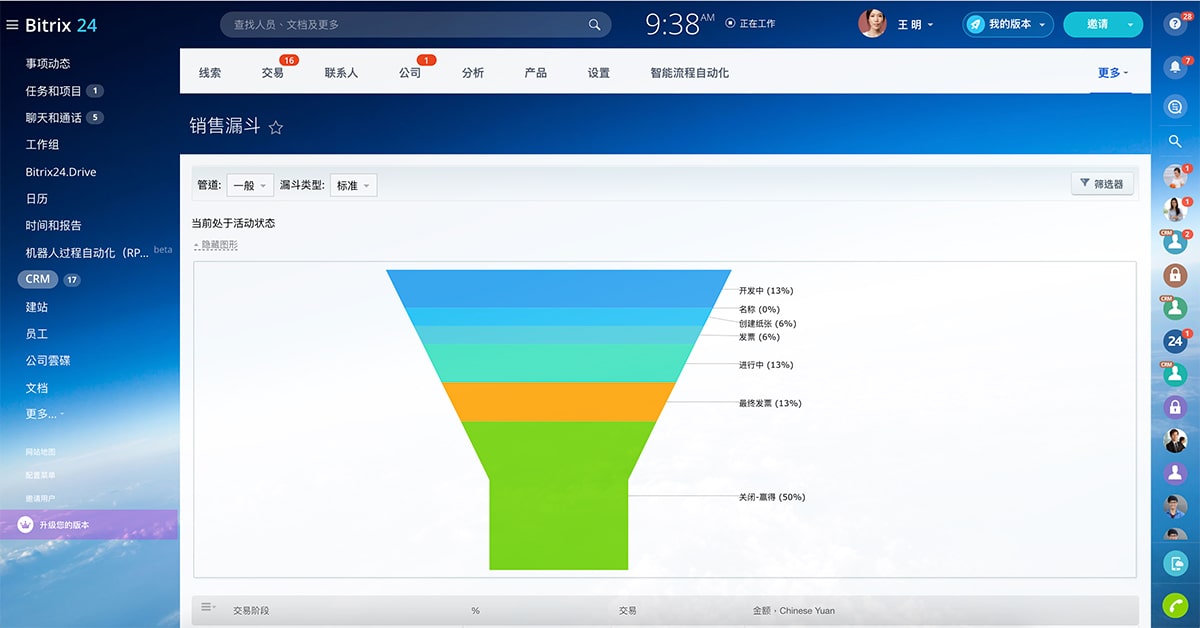Open the 漏斗类型 标准 dropdown

click(353, 185)
